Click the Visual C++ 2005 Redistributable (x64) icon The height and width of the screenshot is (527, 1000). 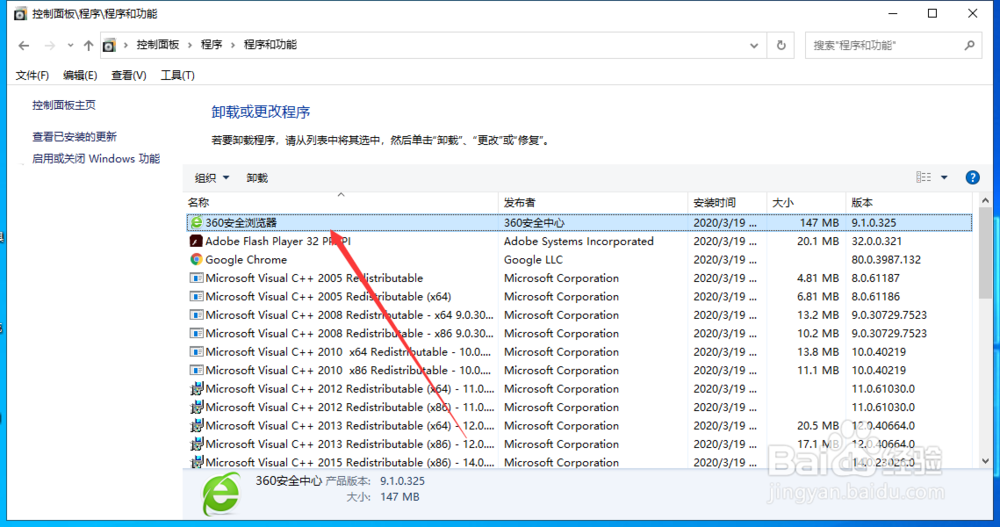click(196, 297)
